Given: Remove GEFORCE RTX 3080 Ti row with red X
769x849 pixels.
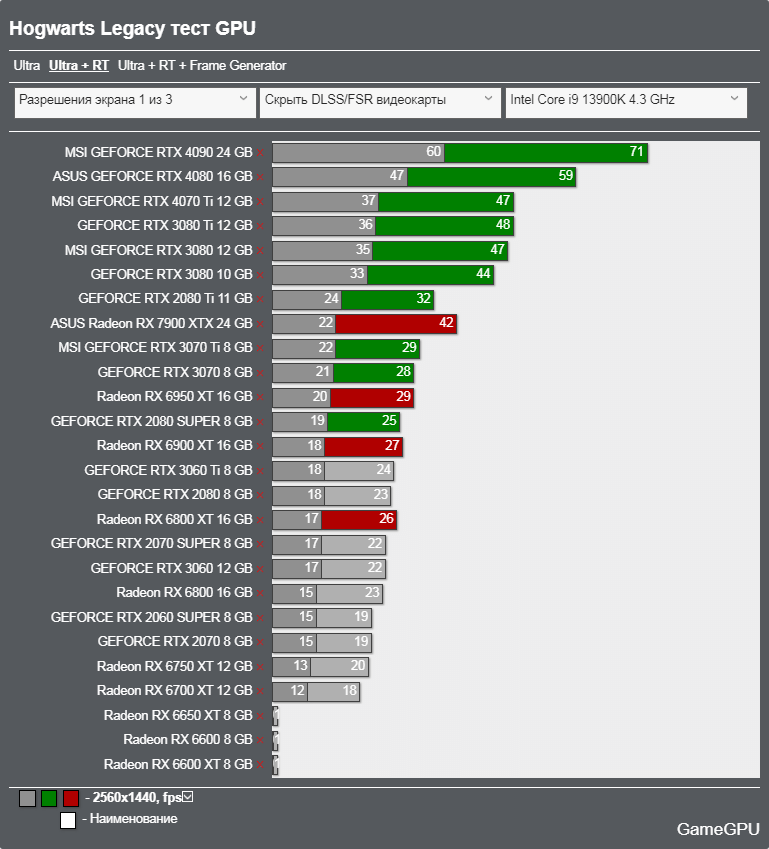Looking at the screenshot, I should coord(260,226).
